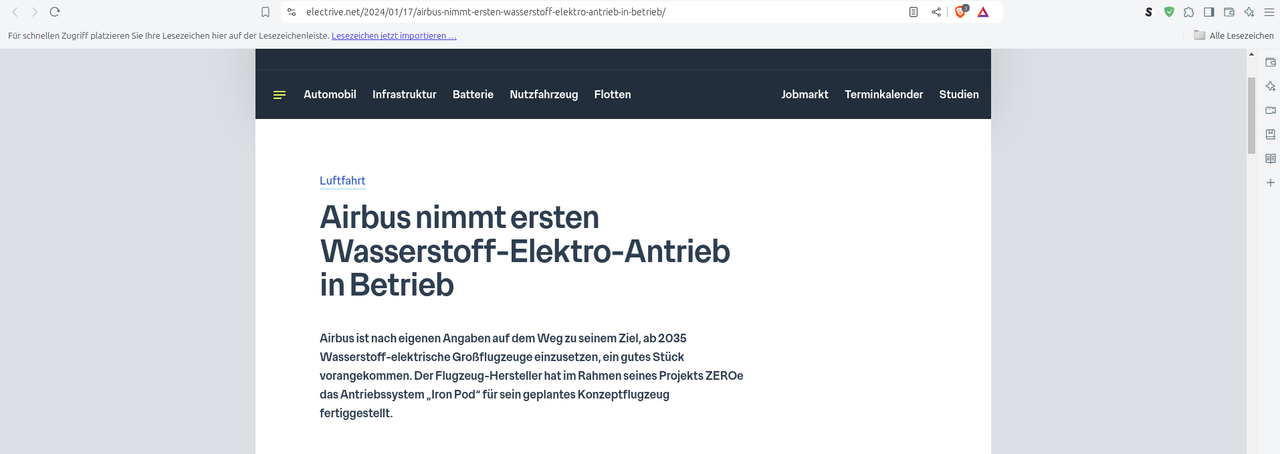1280x454 pixels.
Task: Open reading list book icon in sidebar
Action: point(1271,158)
